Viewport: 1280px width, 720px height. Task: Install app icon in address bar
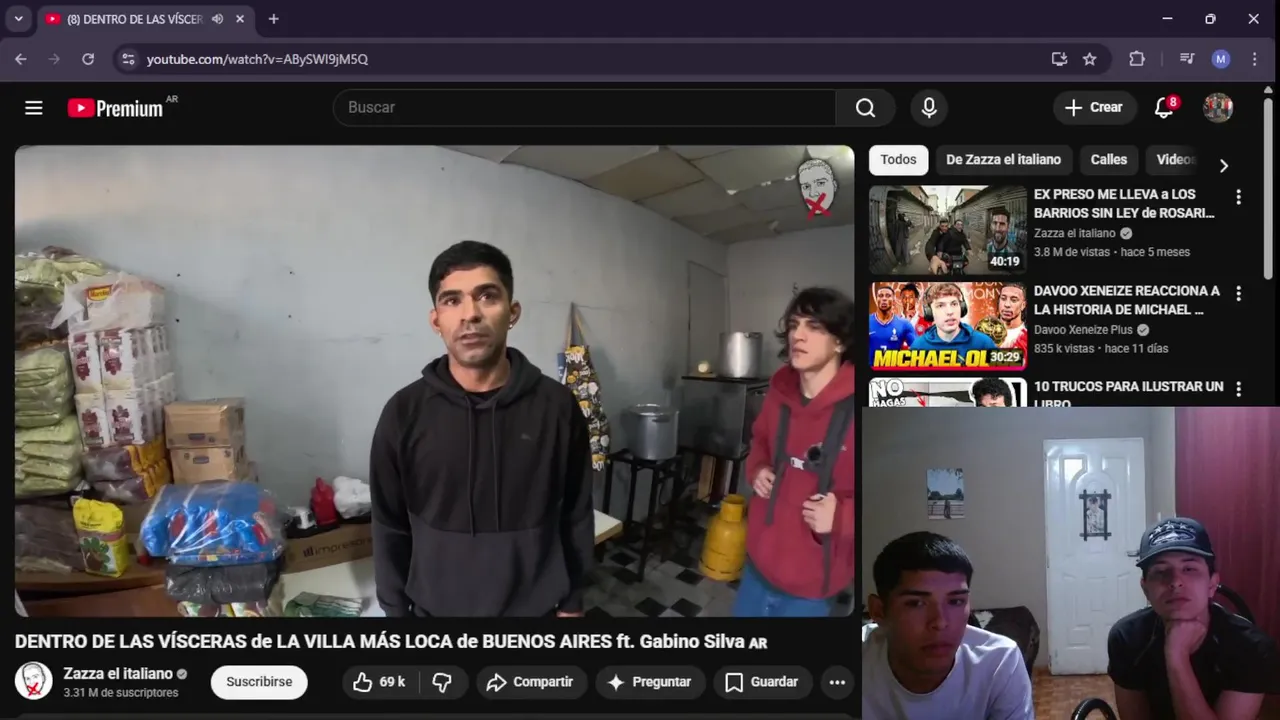coord(1060,59)
